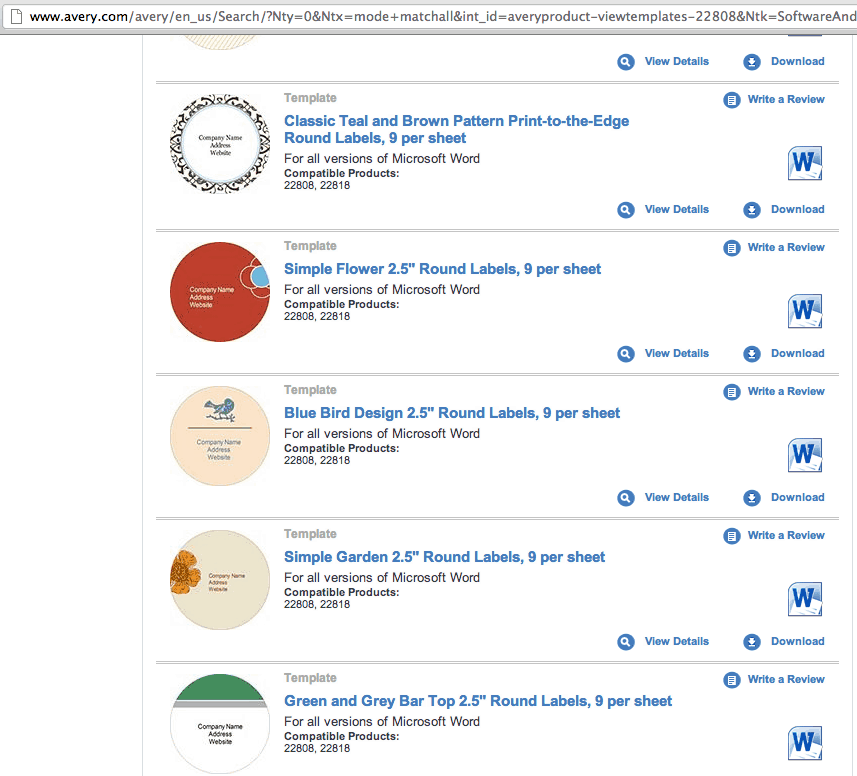Screen dimensions: 857x776
Task: Click magnifier icon for Classic Teal and Brown
Action: tap(626, 210)
